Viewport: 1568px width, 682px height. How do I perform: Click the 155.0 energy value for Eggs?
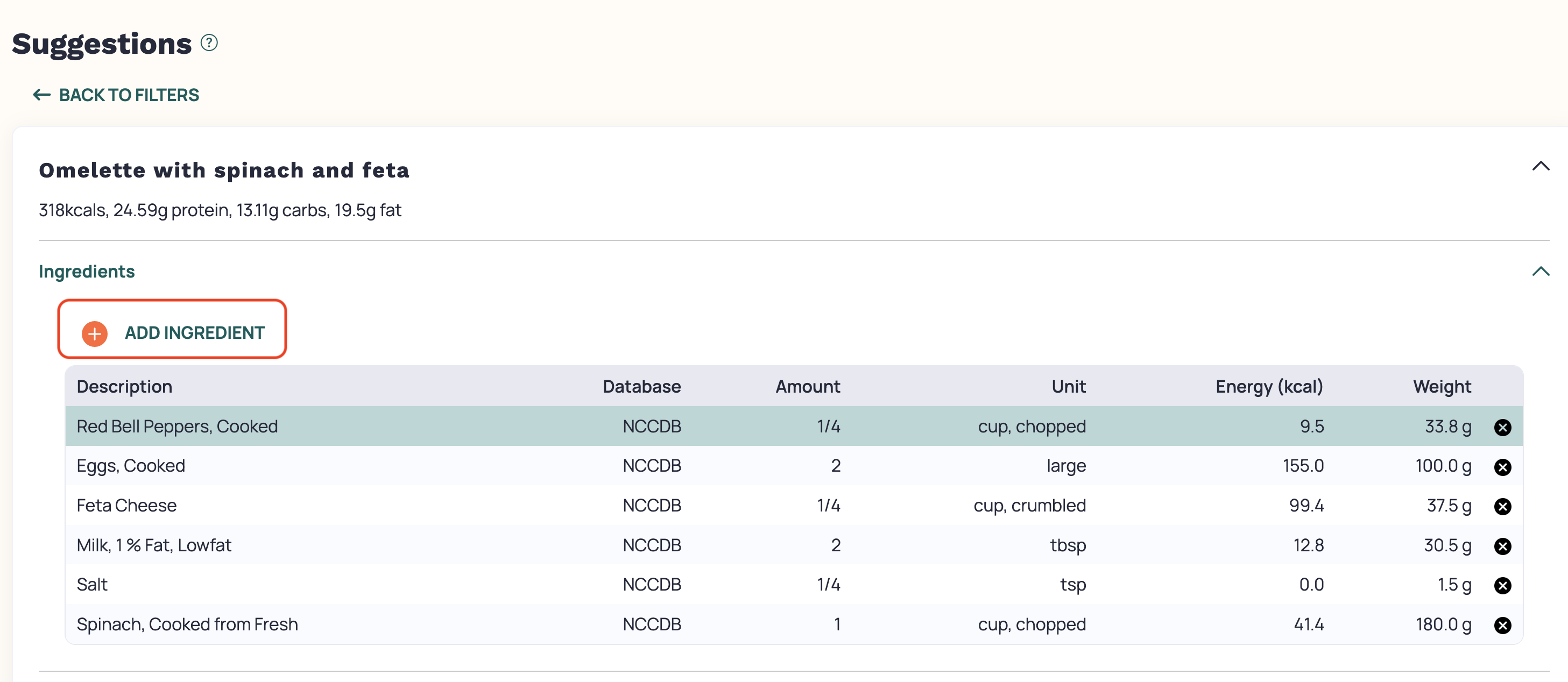pos(1303,466)
